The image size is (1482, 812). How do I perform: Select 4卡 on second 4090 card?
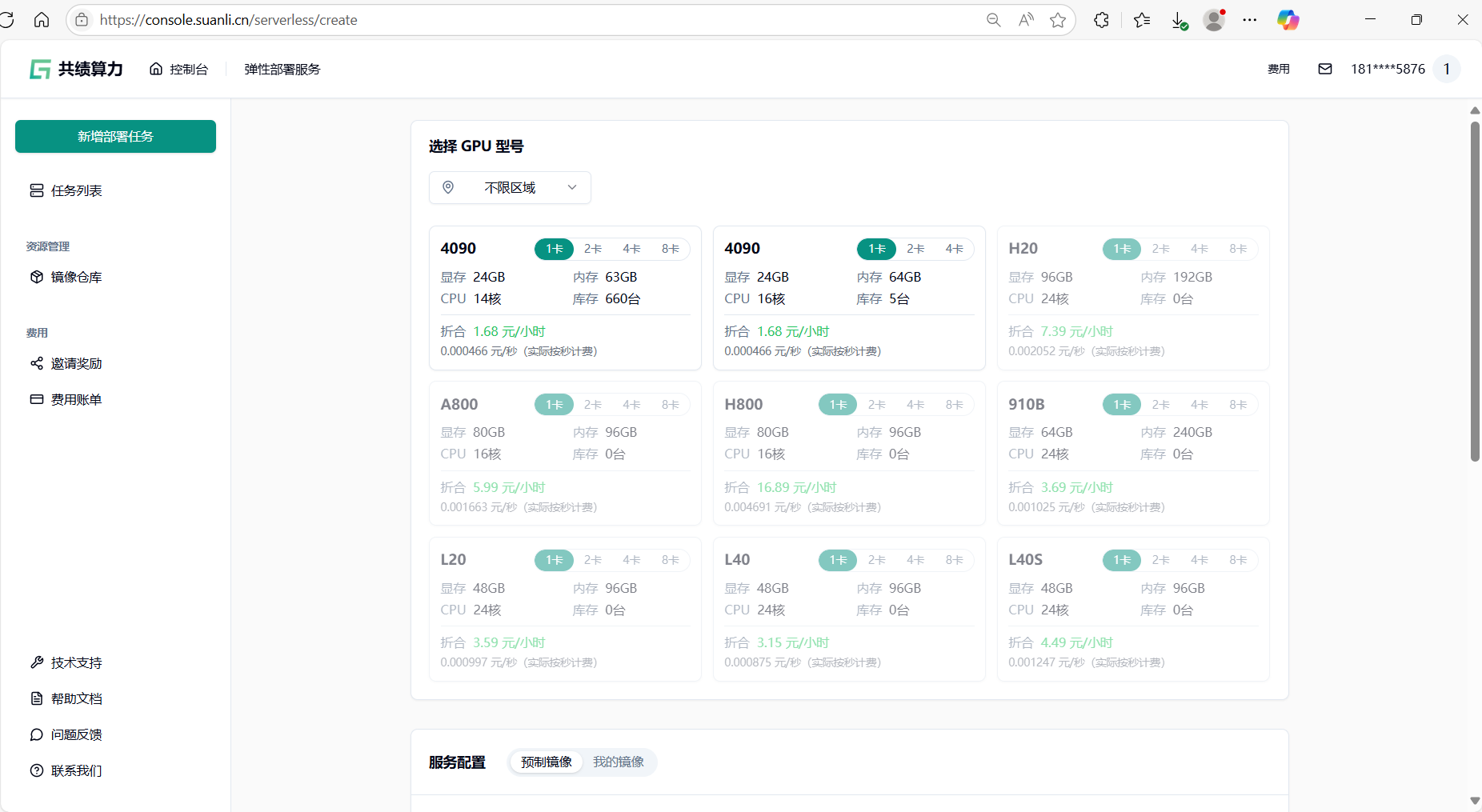point(954,249)
